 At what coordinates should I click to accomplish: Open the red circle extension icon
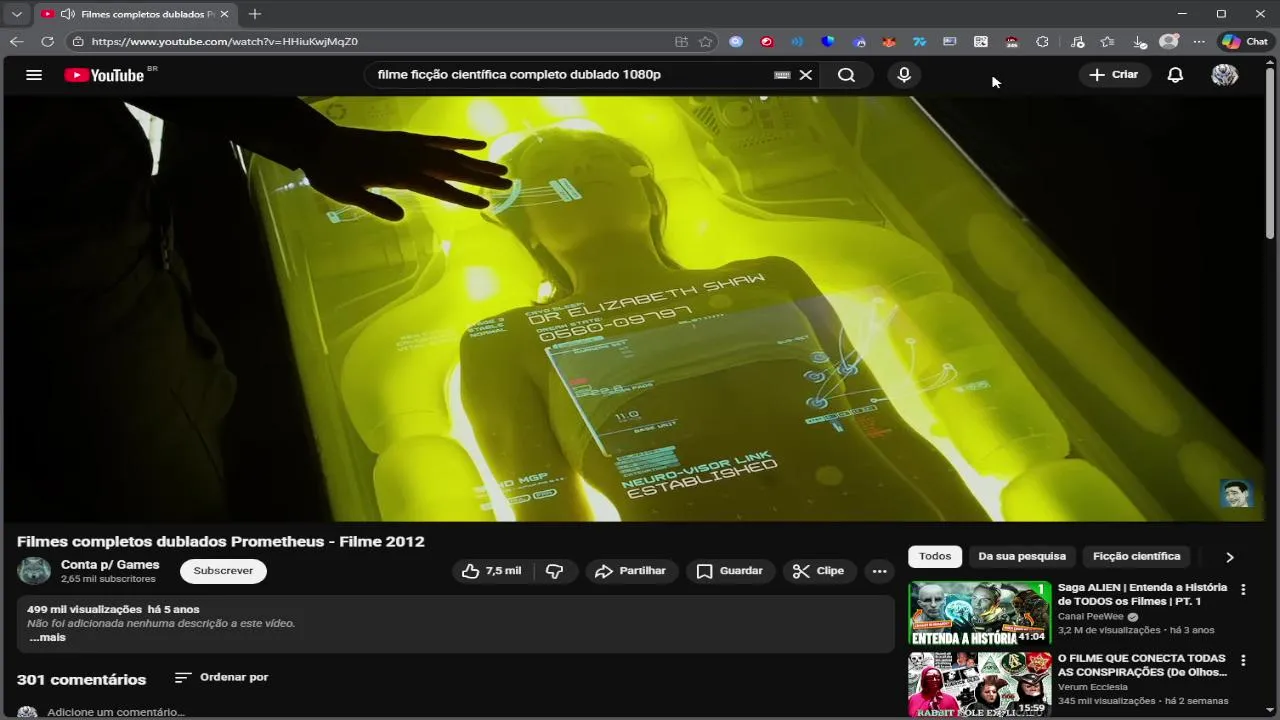pyautogui.click(x=767, y=42)
